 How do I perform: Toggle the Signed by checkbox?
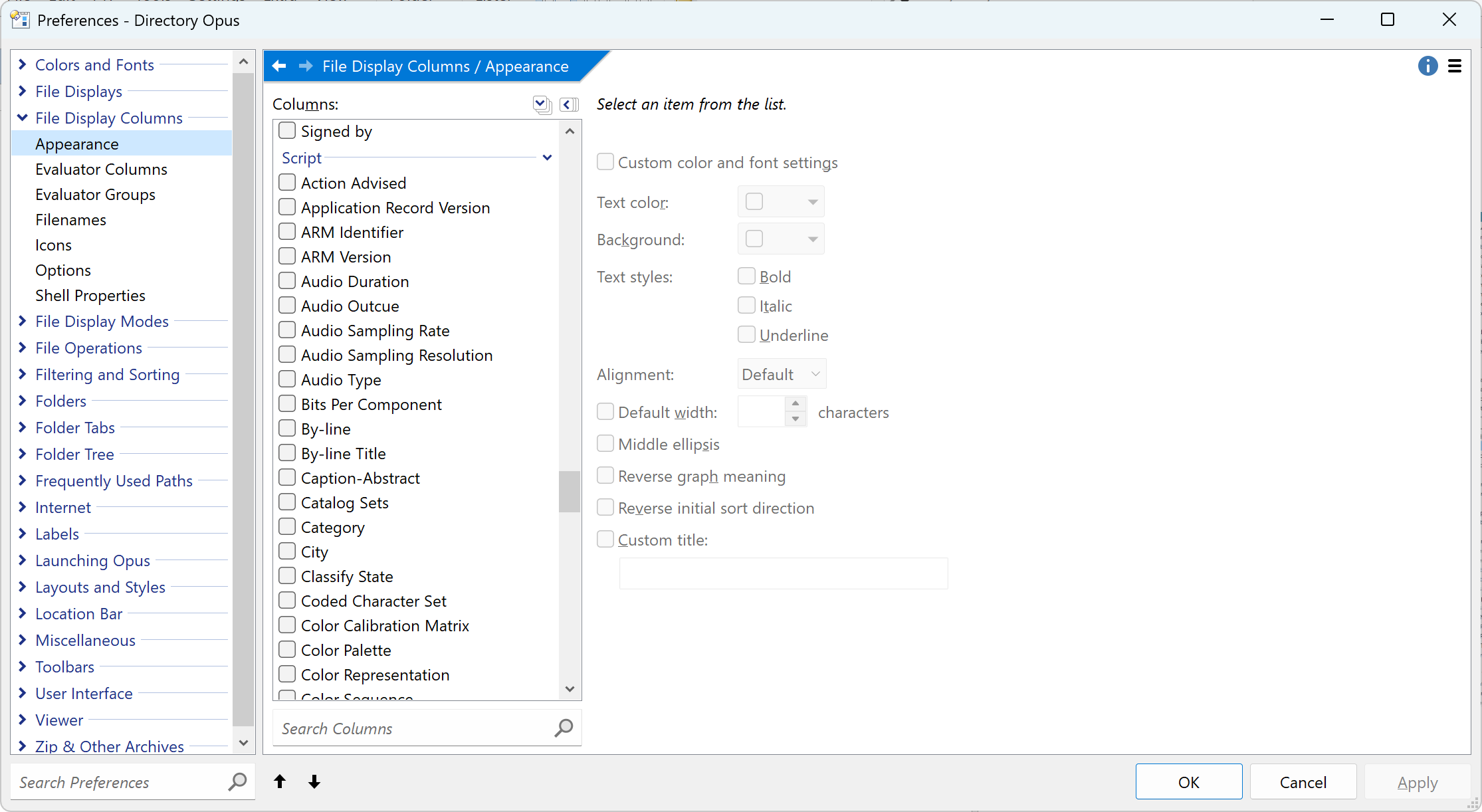pos(287,131)
